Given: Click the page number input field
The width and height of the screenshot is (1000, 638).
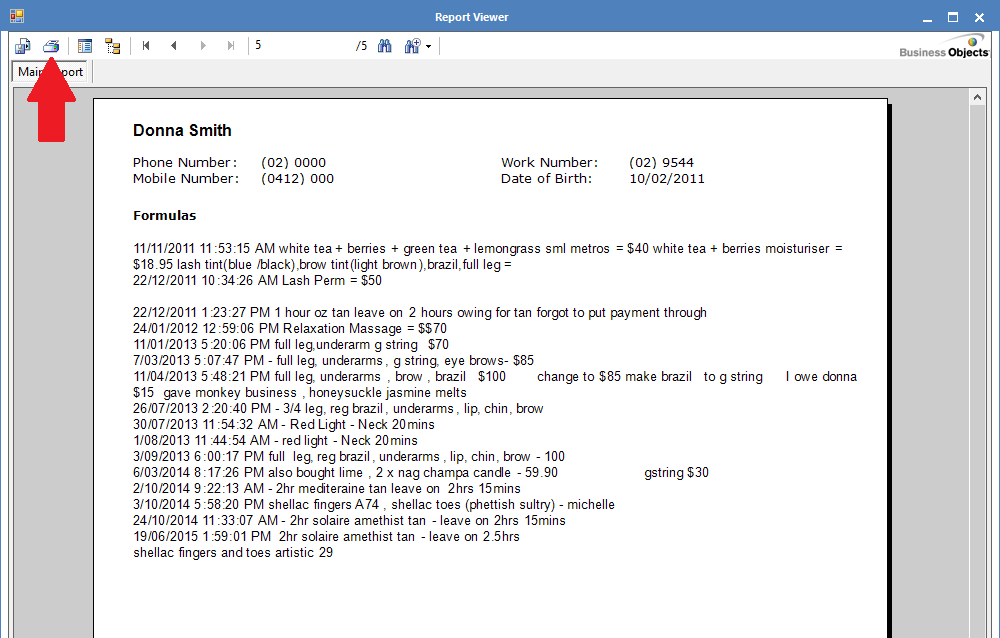Looking at the screenshot, I should 300,46.
